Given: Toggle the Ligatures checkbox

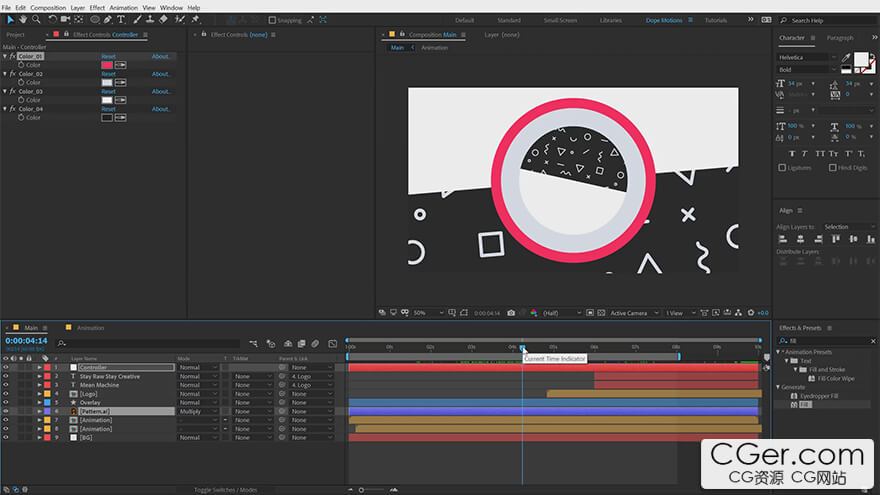Looking at the screenshot, I should pos(782,168).
